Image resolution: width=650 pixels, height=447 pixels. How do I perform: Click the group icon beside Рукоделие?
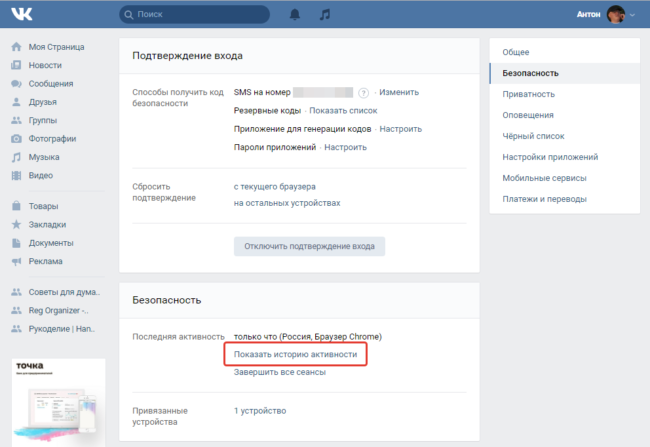pos(16,329)
